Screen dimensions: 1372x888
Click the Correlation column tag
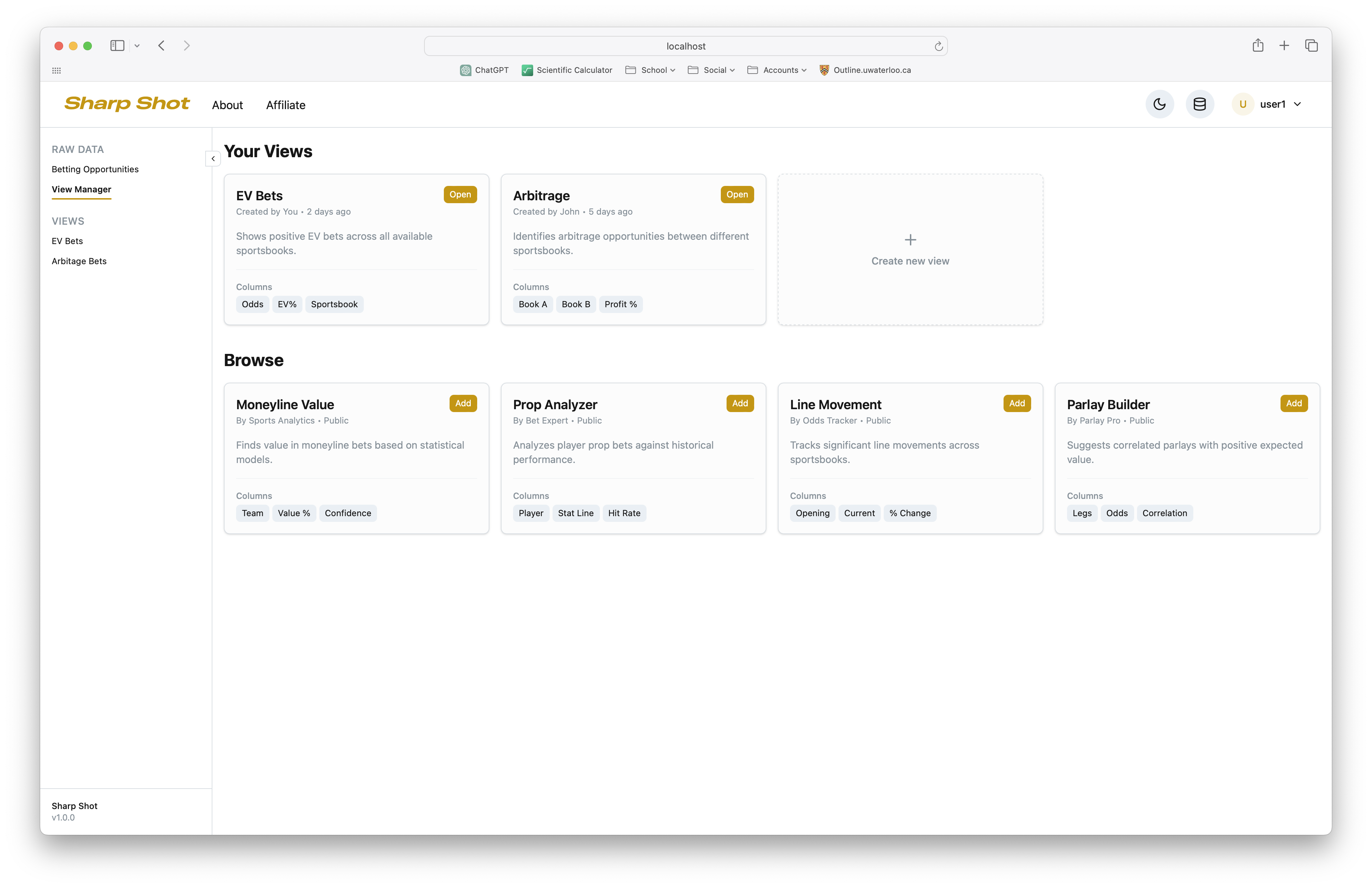pyautogui.click(x=1165, y=513)
